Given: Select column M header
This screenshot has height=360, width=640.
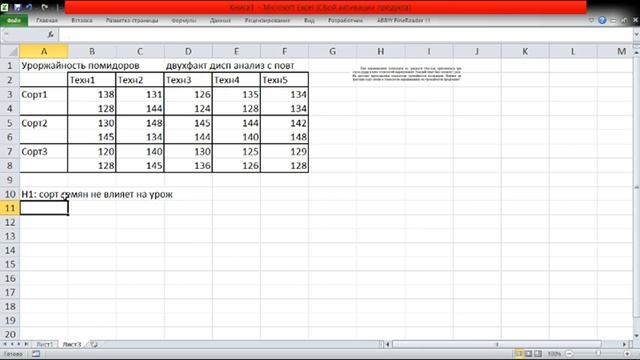Looking at the screenshot, I should [621, 51].
